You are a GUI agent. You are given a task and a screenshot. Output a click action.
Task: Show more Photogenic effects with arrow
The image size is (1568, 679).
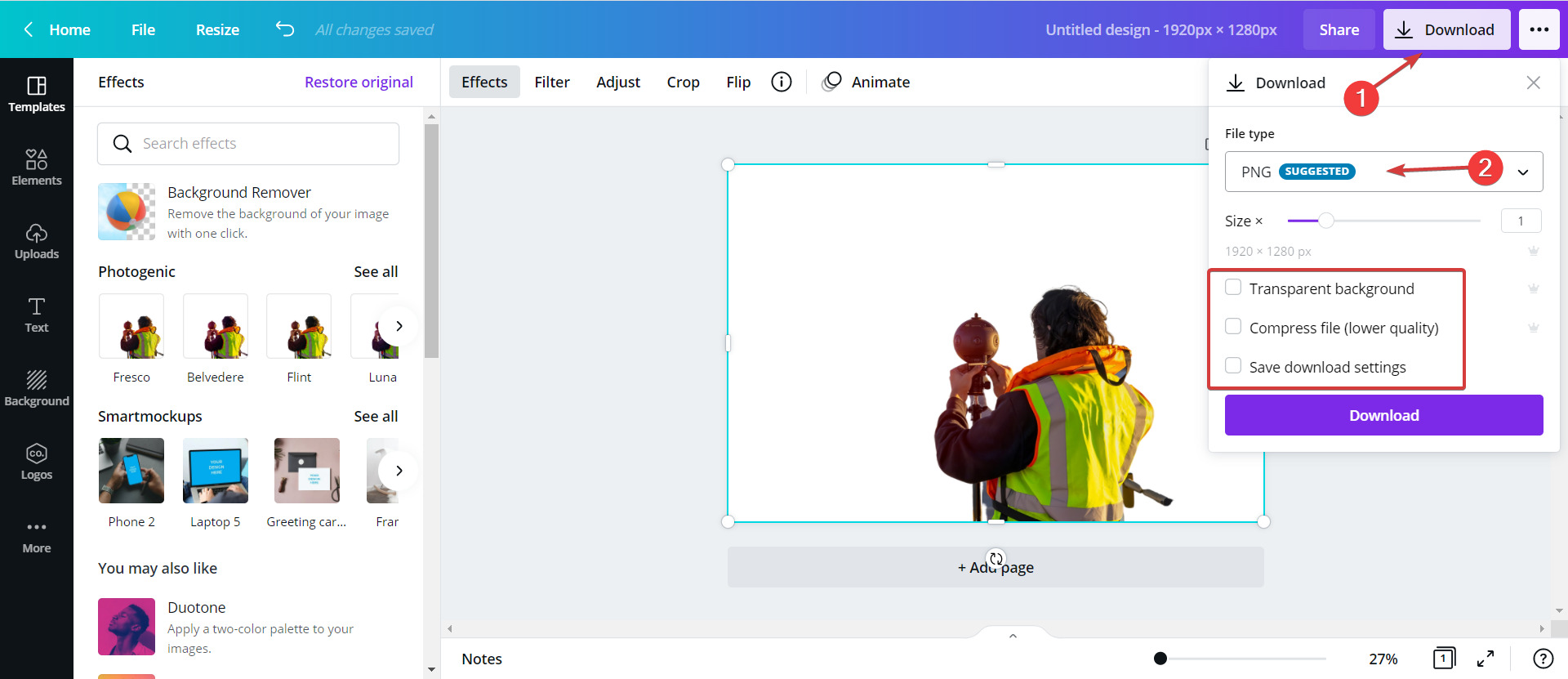click(x=399, y=326)
